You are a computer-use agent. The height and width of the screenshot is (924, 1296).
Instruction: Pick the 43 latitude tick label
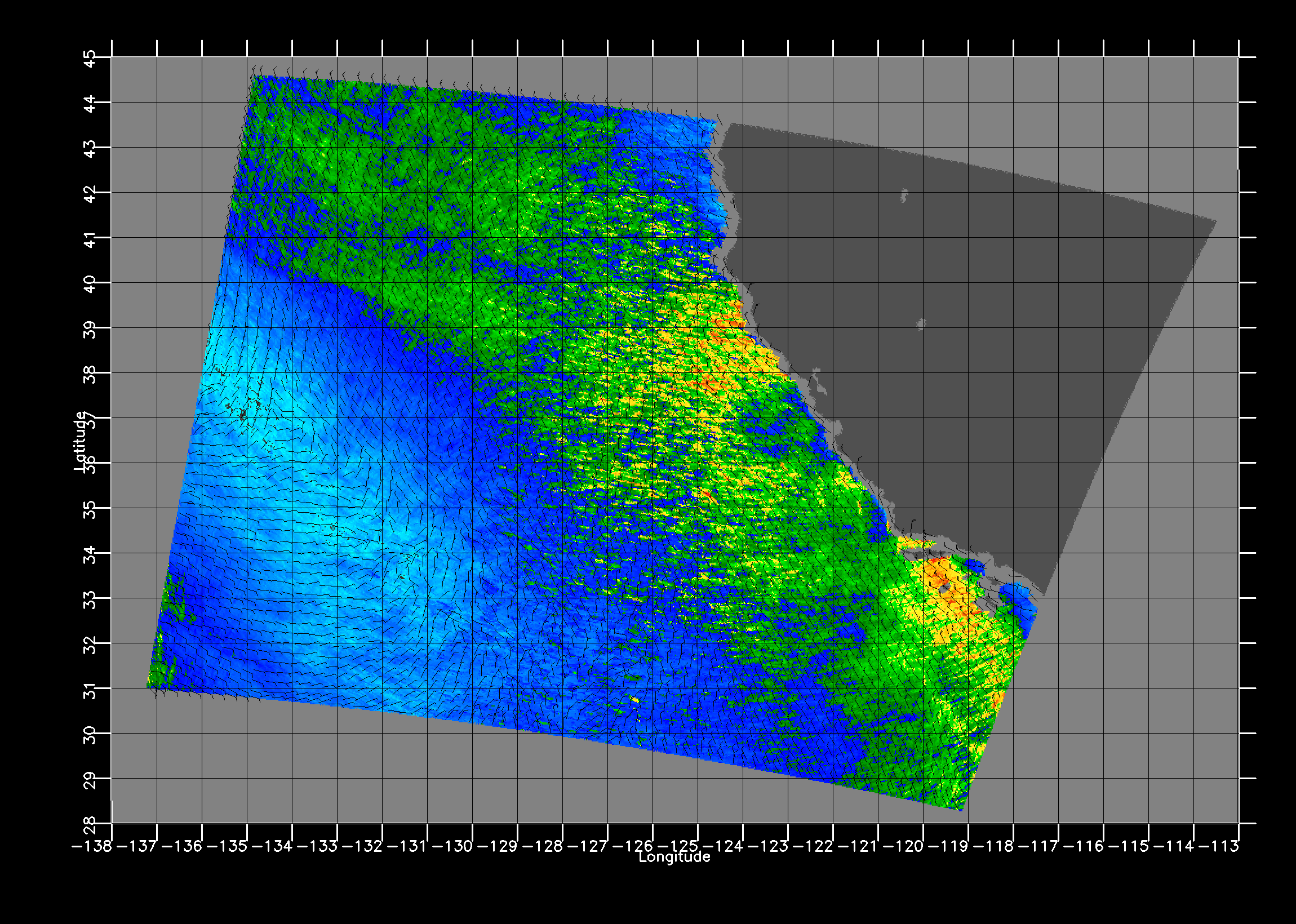[90, 149]
